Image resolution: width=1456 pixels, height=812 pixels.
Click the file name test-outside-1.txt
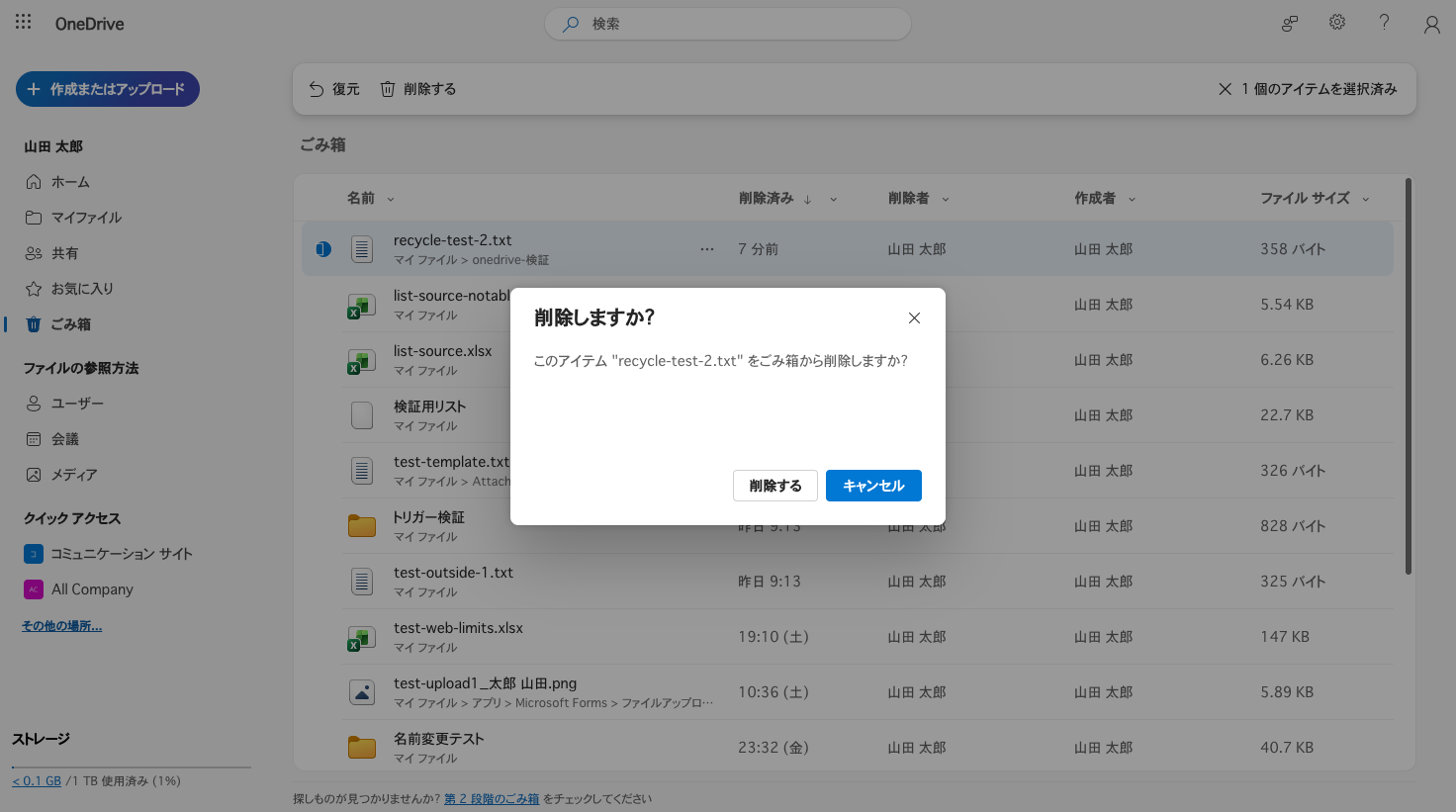point(453,573)
